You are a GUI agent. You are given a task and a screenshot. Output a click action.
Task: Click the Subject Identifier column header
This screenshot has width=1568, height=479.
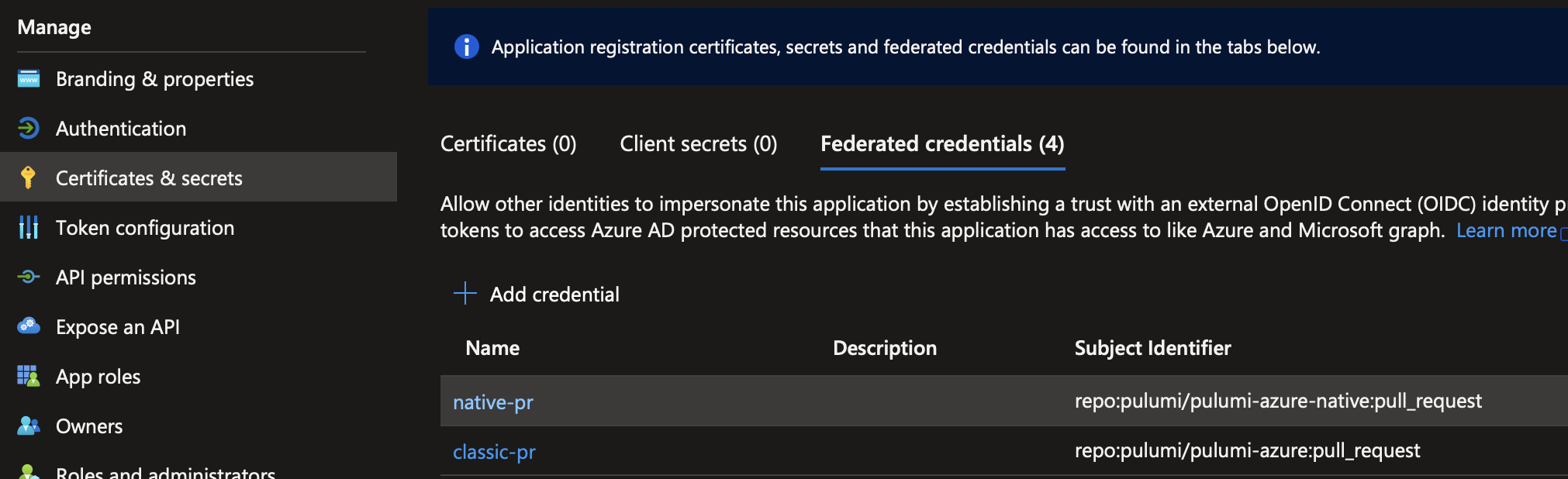[1152, 348]
